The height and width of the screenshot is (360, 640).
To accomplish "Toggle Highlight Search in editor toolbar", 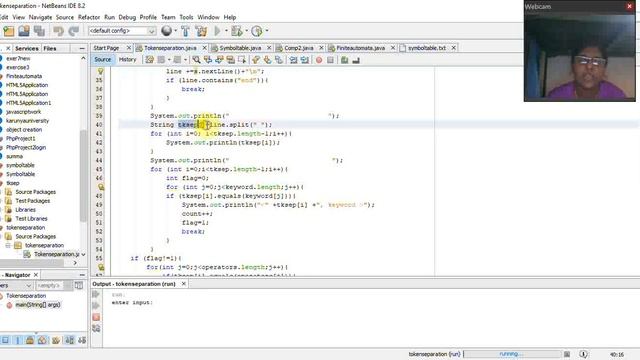I will [x=231, y=60].
